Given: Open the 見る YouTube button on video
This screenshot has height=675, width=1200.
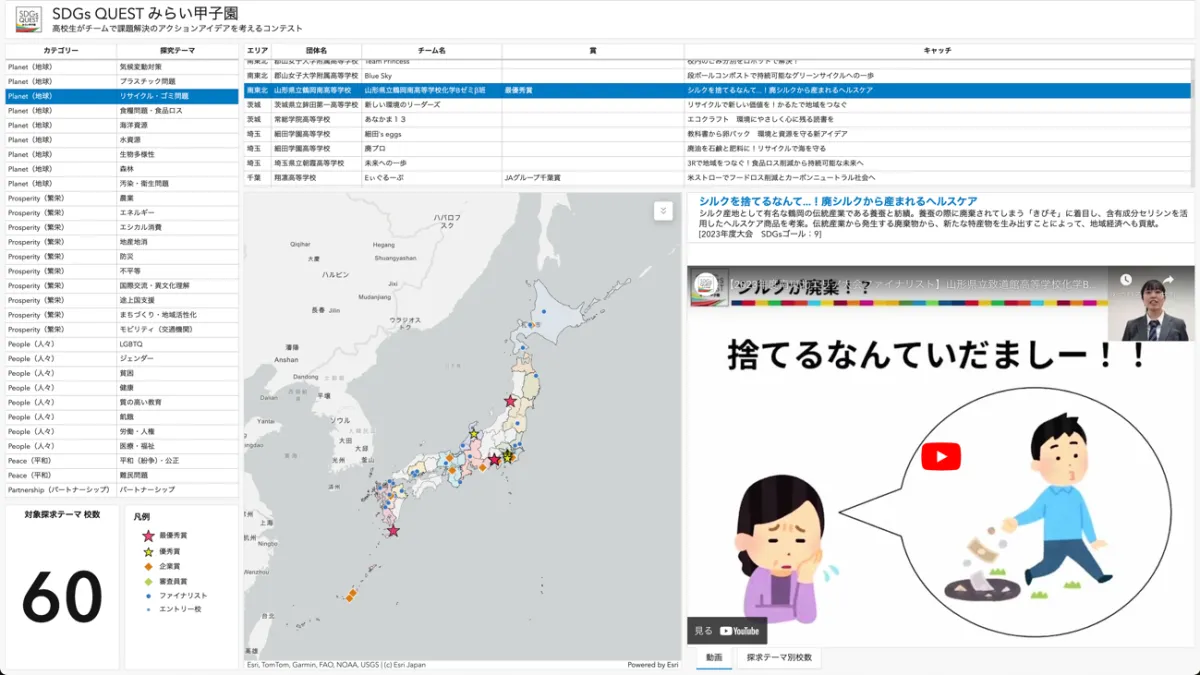Looking at the screenshot, I should tap(727, 631).
